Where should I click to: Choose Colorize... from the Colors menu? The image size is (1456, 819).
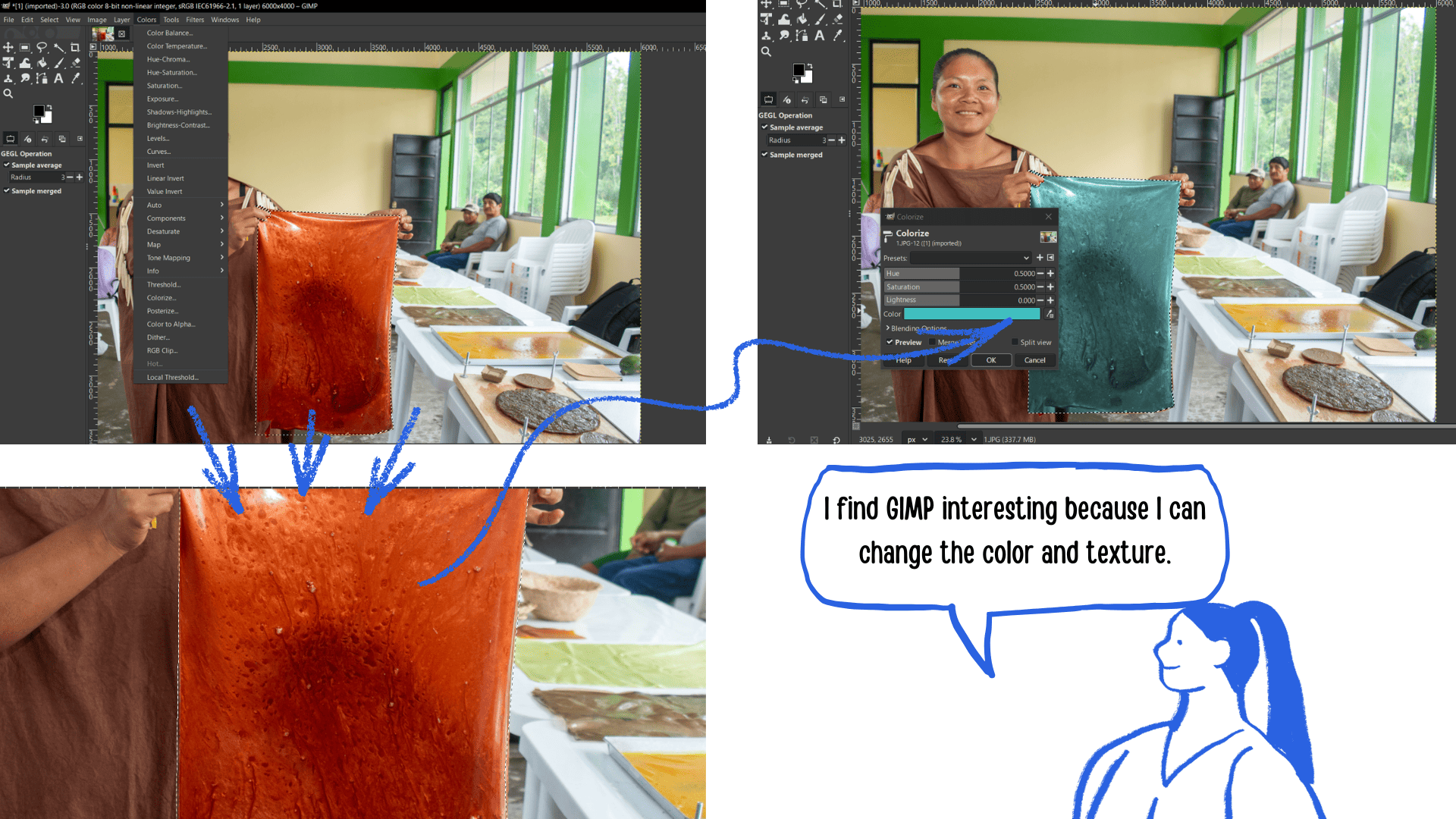pos(161,298)
